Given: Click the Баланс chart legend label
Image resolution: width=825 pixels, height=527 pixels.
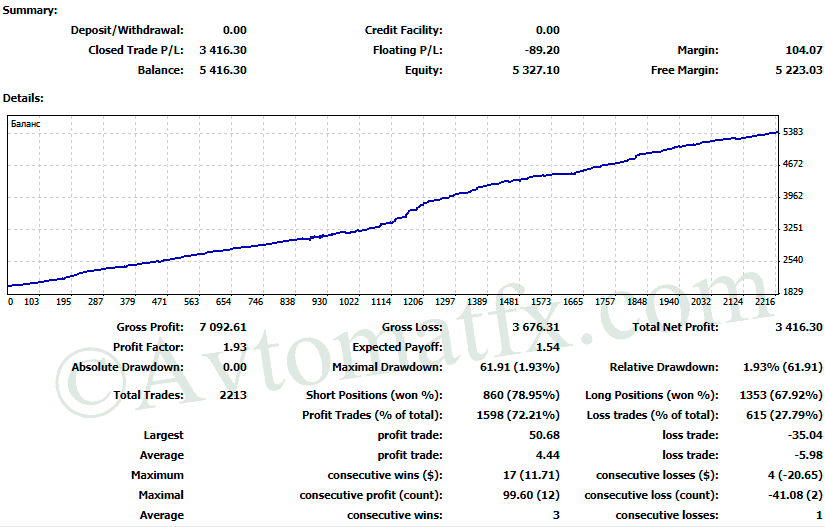Looking at the screenshot, I should [x=26, y=125].
